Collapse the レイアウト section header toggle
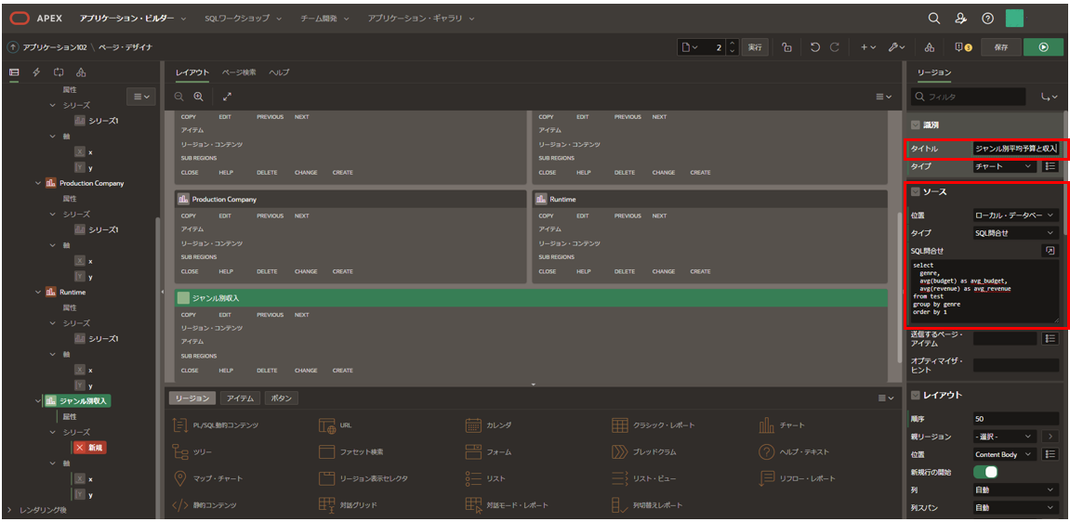Image resolution: width=1070 pixels, height=522 pixels. point(915,395)
